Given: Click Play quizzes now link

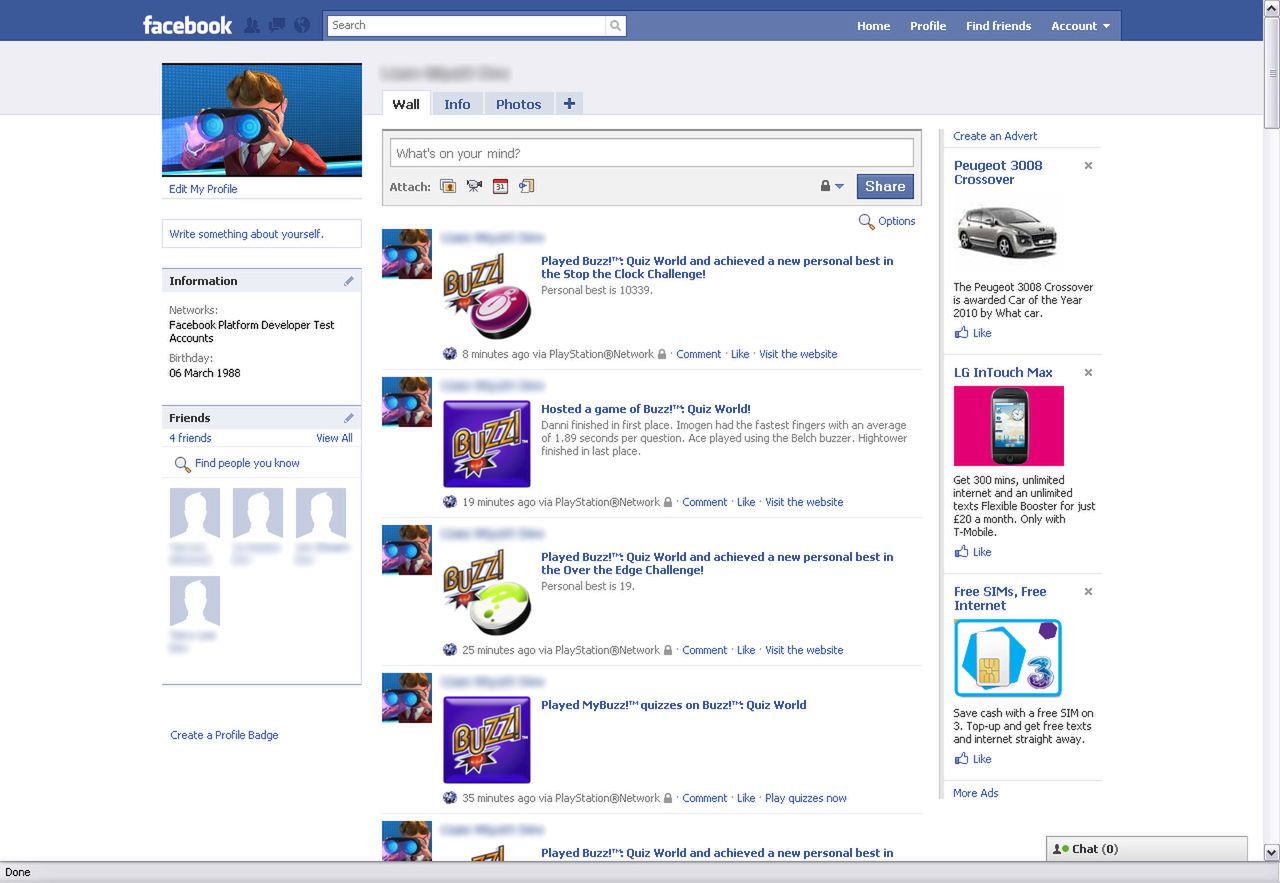Looking at the screenshot, I should click(x=805, y=798).
